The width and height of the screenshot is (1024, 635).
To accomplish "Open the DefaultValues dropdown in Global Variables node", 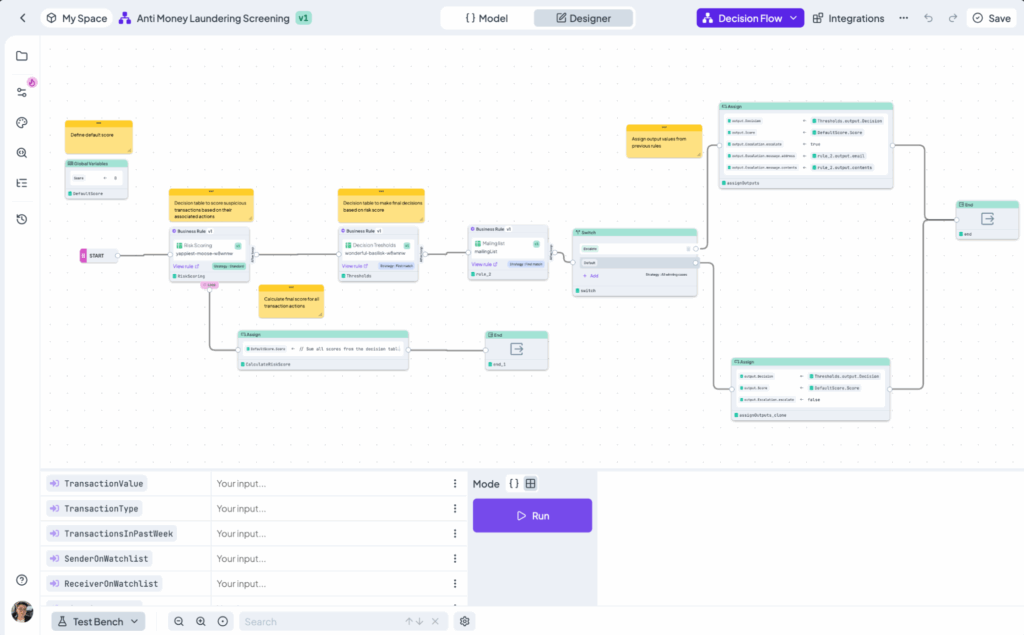I will (104, 178).
